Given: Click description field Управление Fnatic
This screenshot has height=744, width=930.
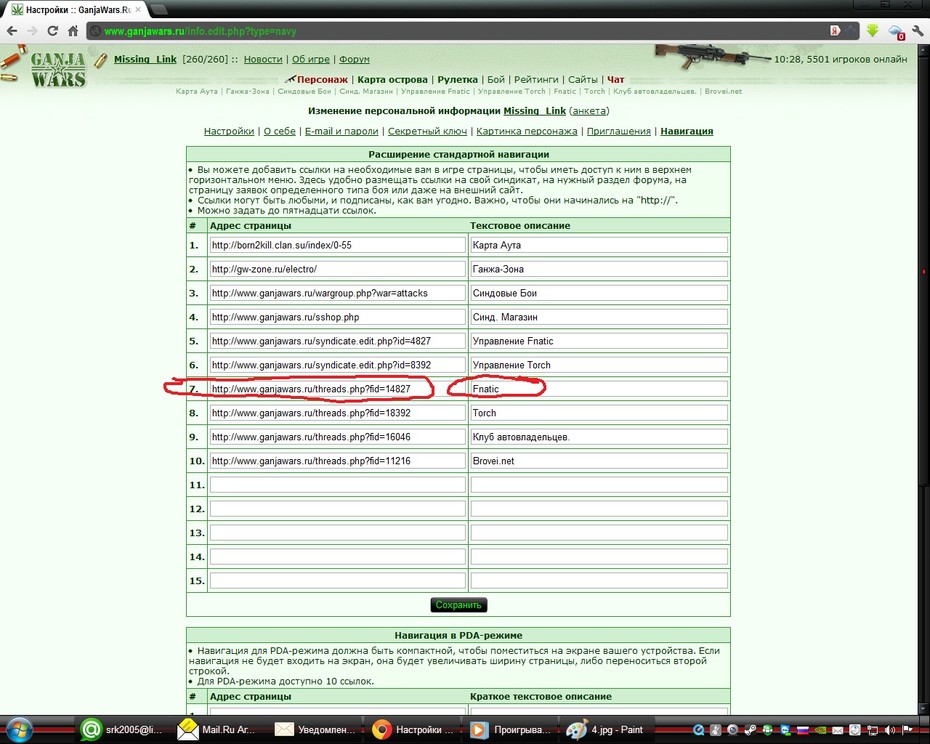Looking at the screenshot, I should click(599, 341).
